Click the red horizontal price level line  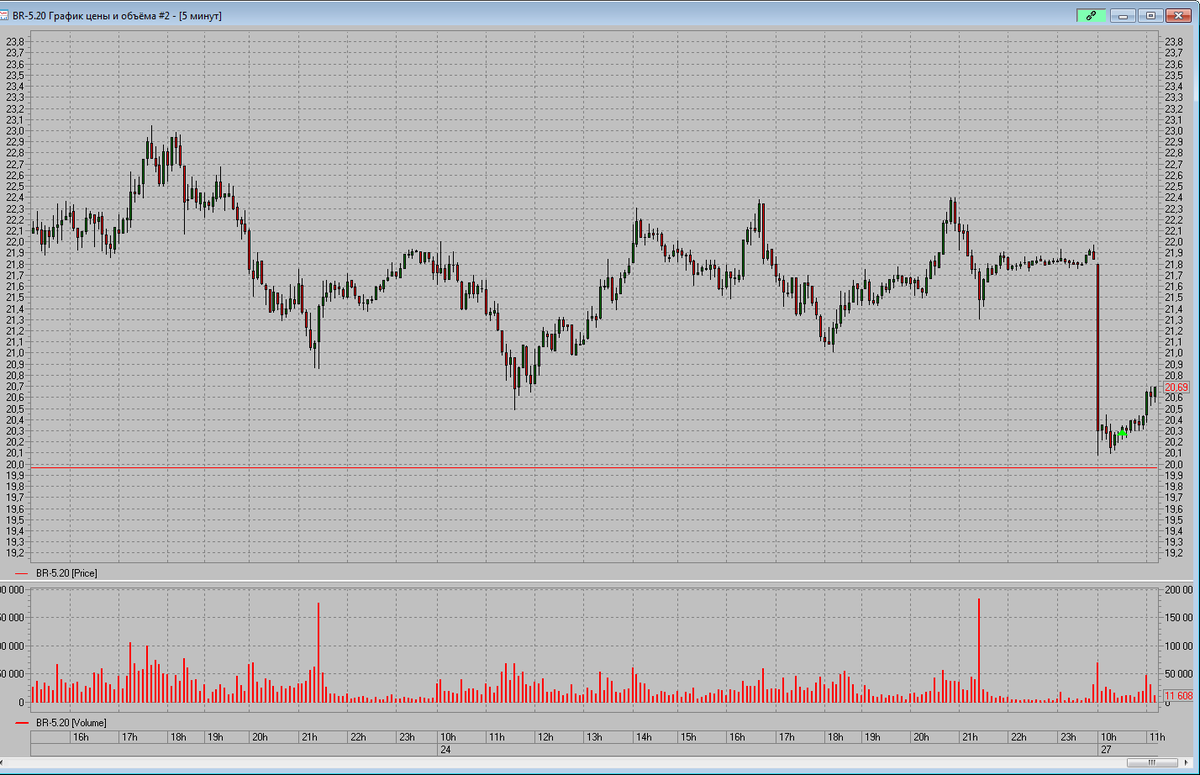coord(595,467)
